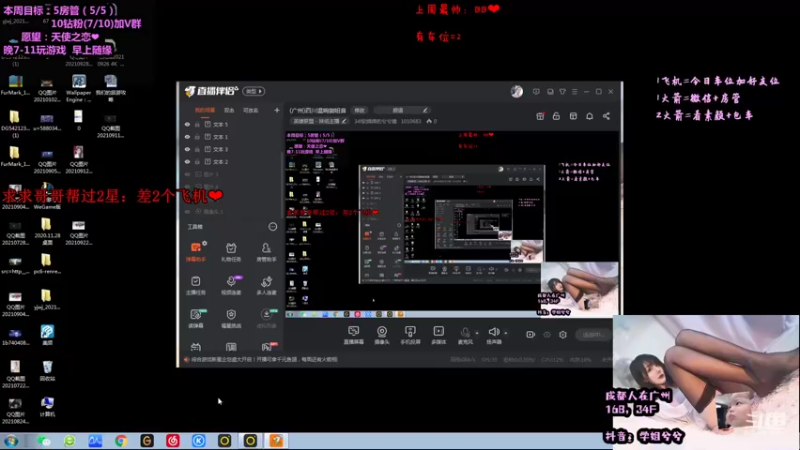
Task: Toggle the preview eye icon near gear
Action: coord(547,335)
